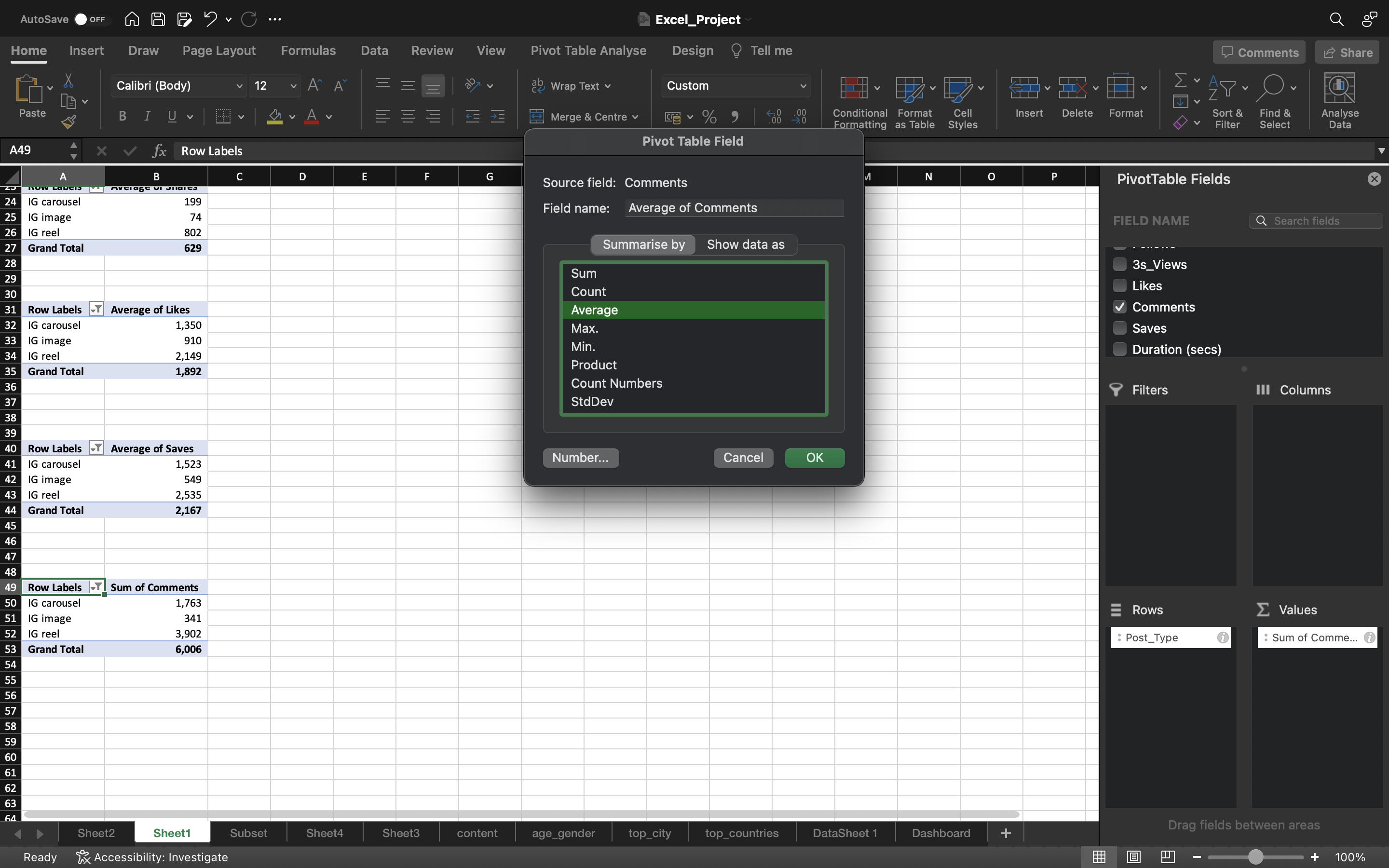
Task: Switch to the Dashboard tab
Action: [940, 832]
